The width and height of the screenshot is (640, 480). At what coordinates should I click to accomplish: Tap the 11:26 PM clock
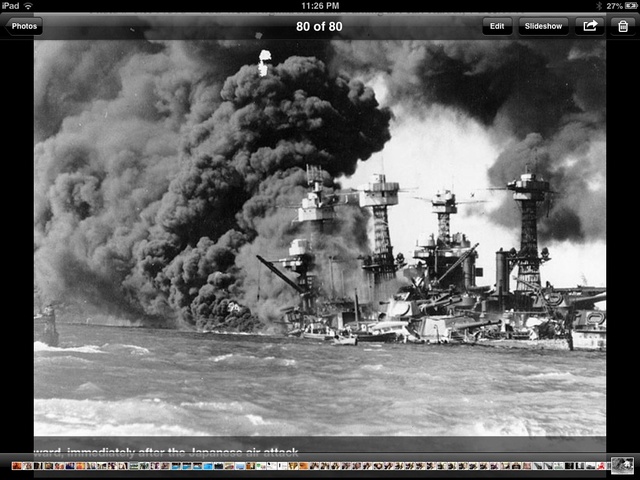tap(320, 6)
